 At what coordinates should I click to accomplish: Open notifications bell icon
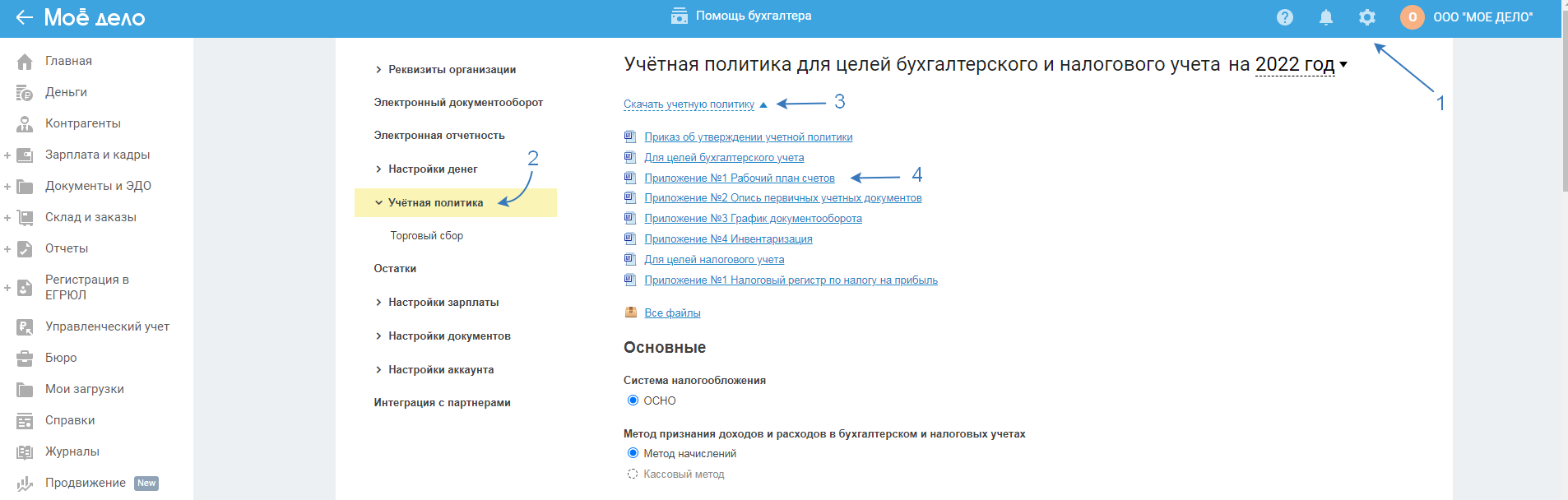[1326, 17]
